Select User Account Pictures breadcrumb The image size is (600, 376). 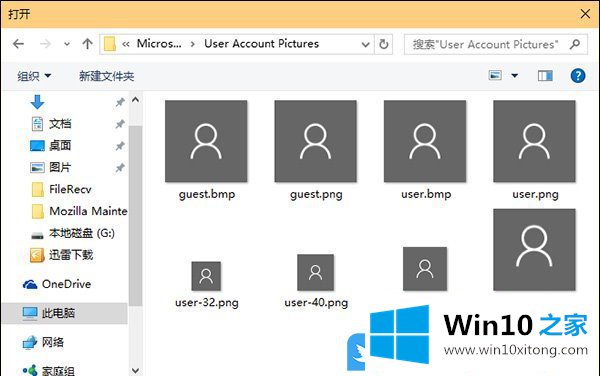[261, 44]
